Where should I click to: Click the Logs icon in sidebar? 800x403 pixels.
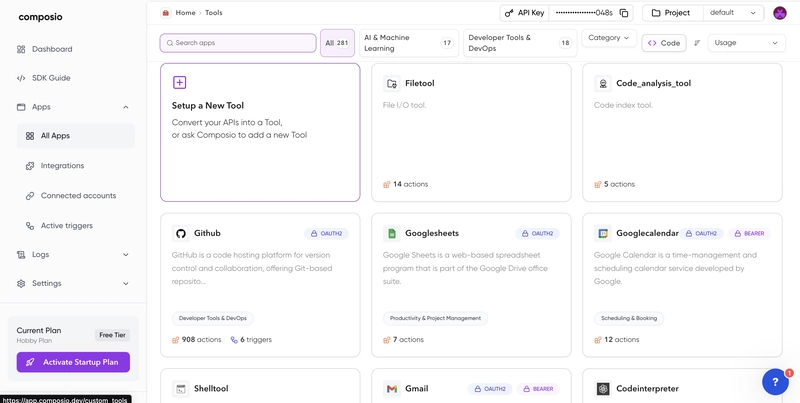click(21, 255)
